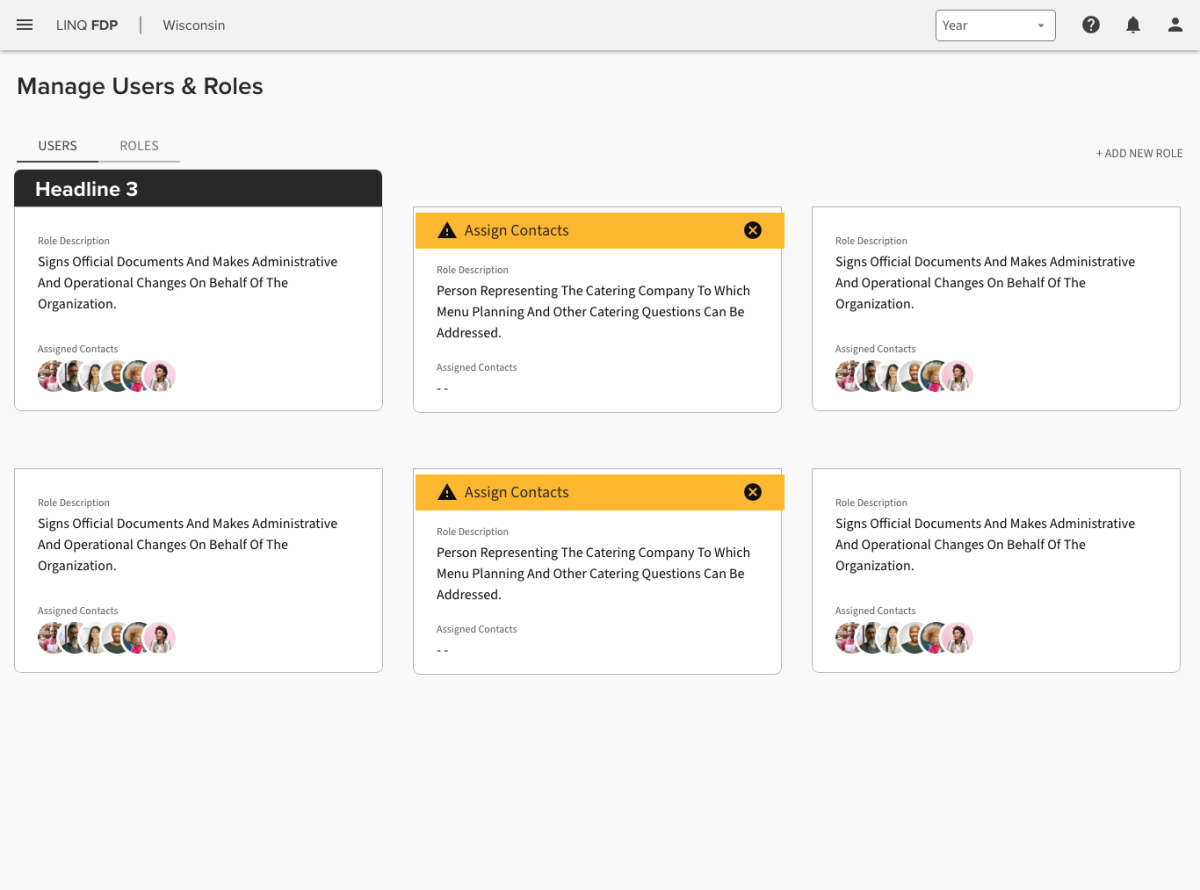Click pink avatar in Headline 3 card

pyautogui.click(x=160, y=376)
